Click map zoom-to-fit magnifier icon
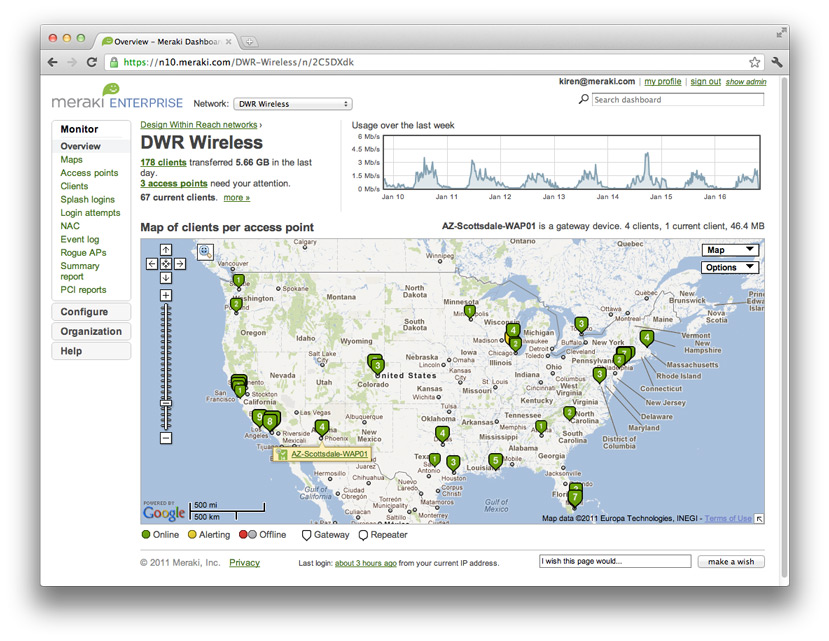Screen dimensions: 829x641 (x=205, y=252)
